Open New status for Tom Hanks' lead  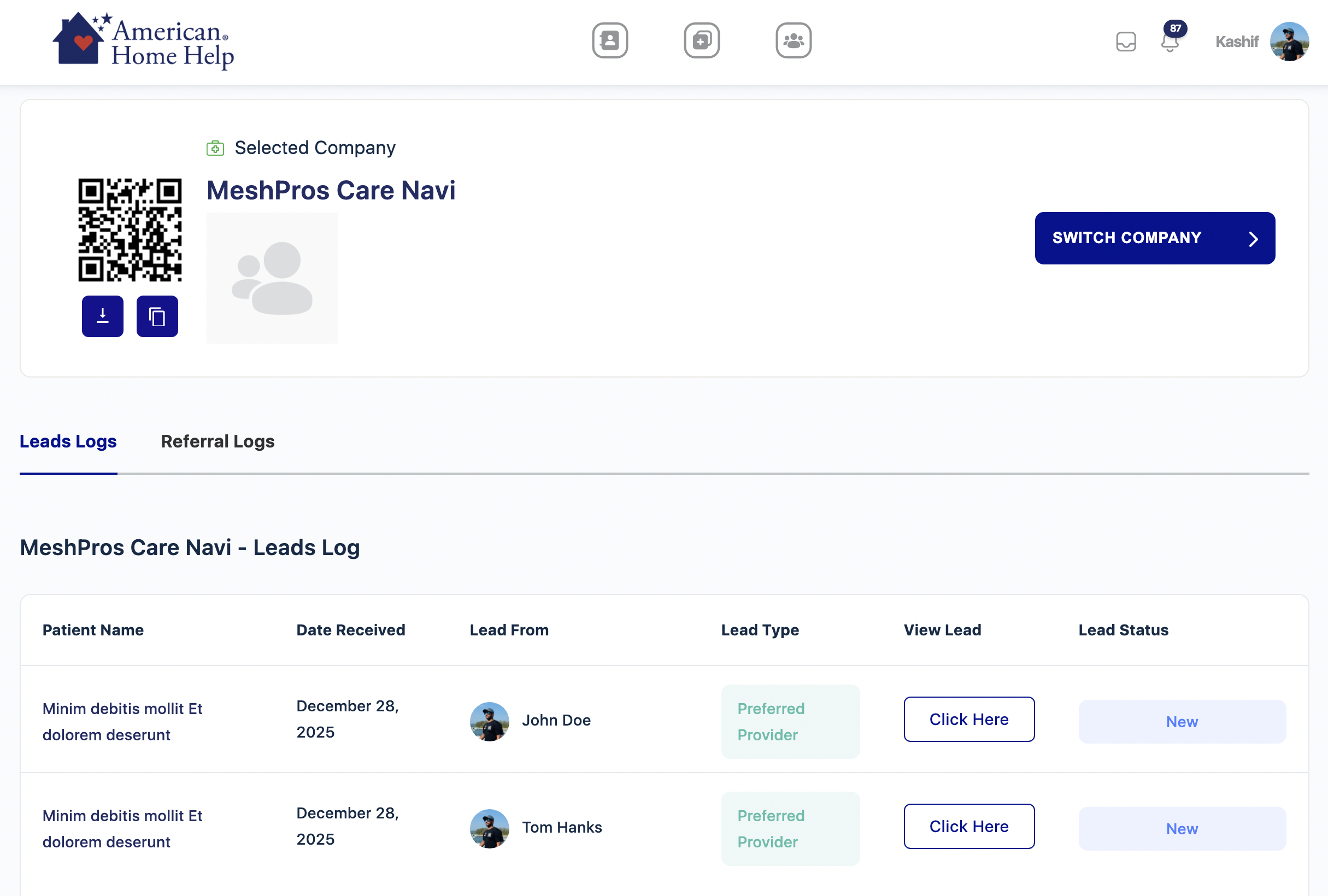click(x=1181, y=828)
